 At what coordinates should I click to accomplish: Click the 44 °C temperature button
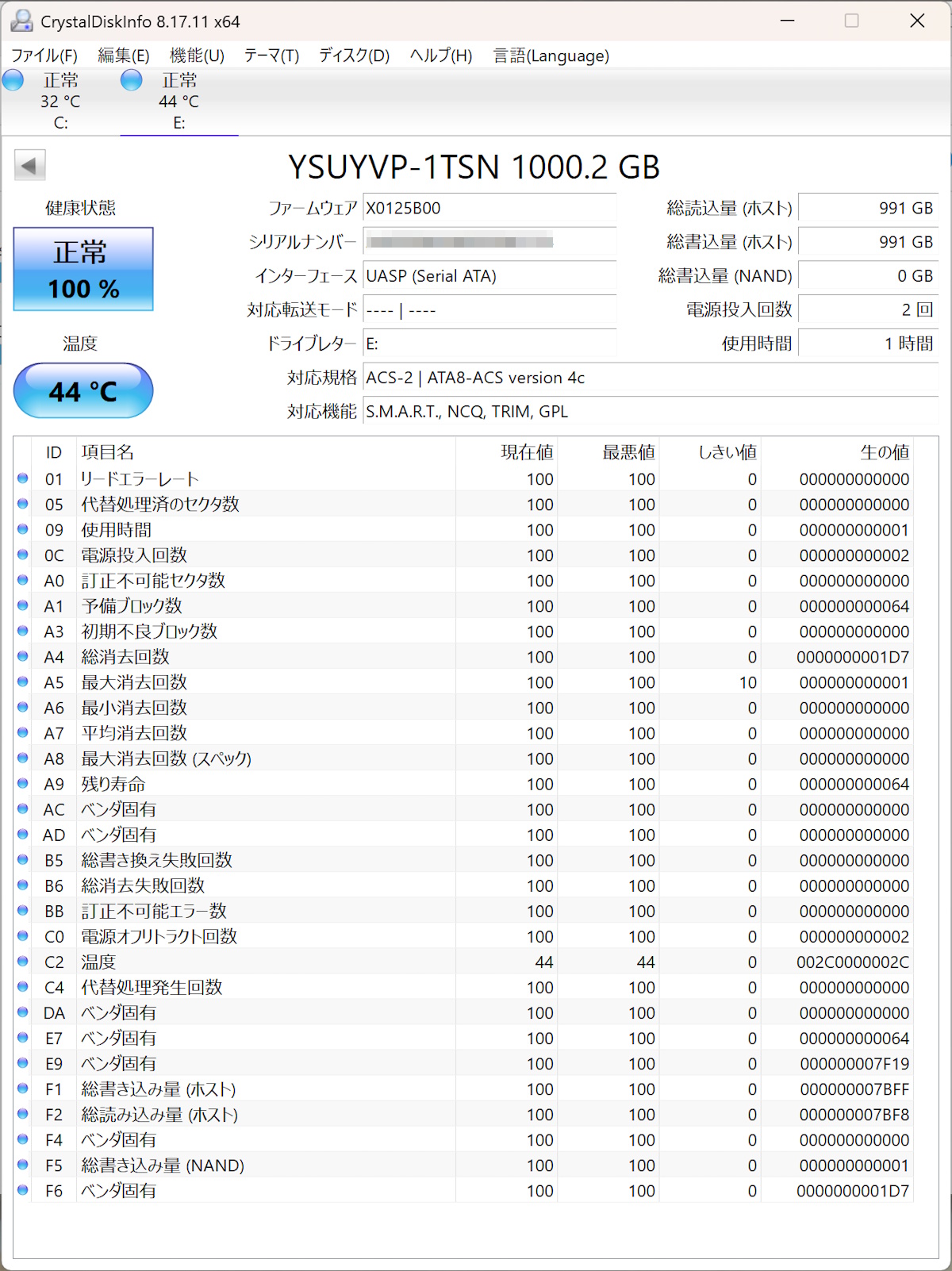point(83,391)
